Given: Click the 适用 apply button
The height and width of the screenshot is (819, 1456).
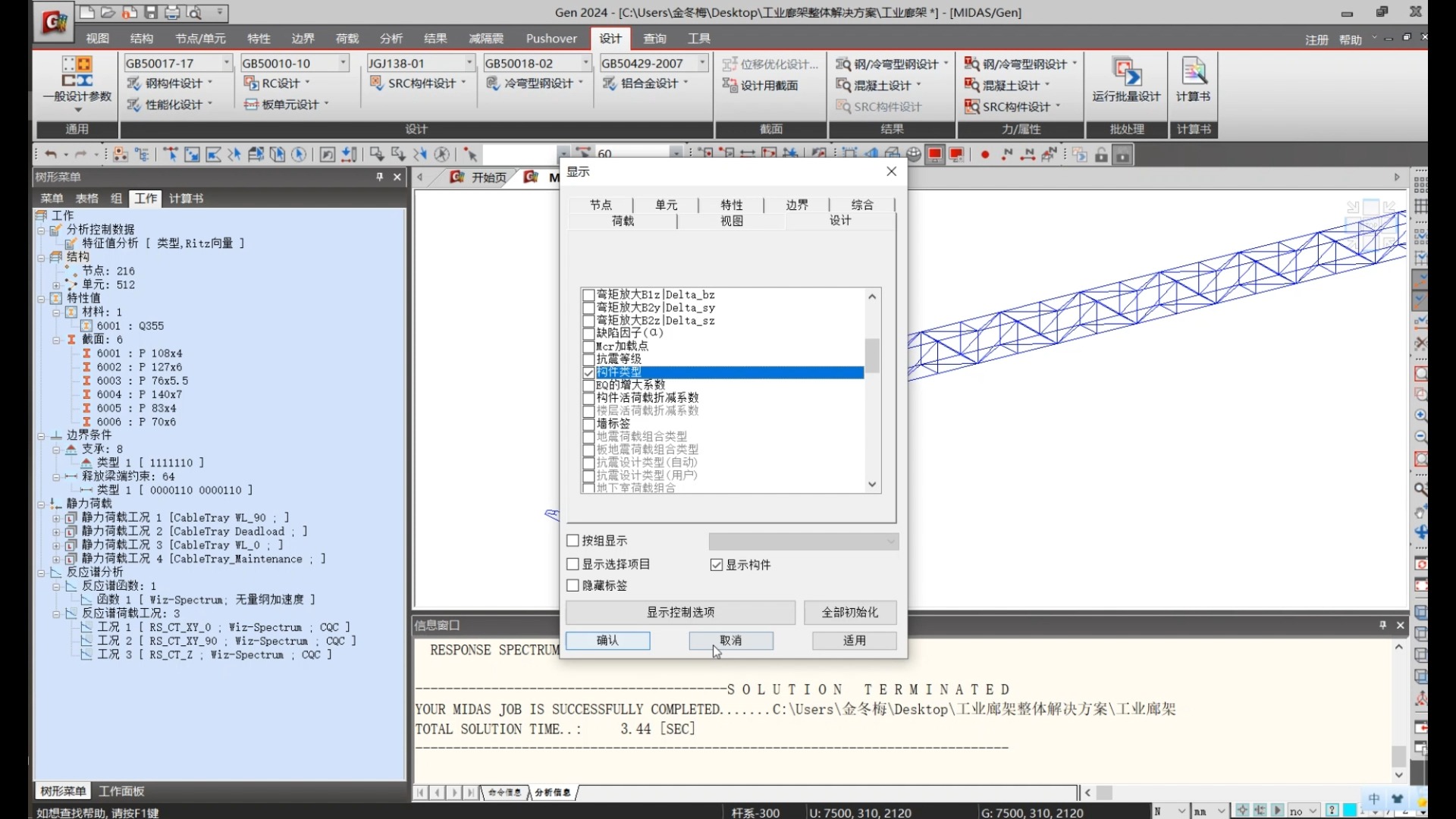Looking at the screenshot, I should click(x=854, y=641).
